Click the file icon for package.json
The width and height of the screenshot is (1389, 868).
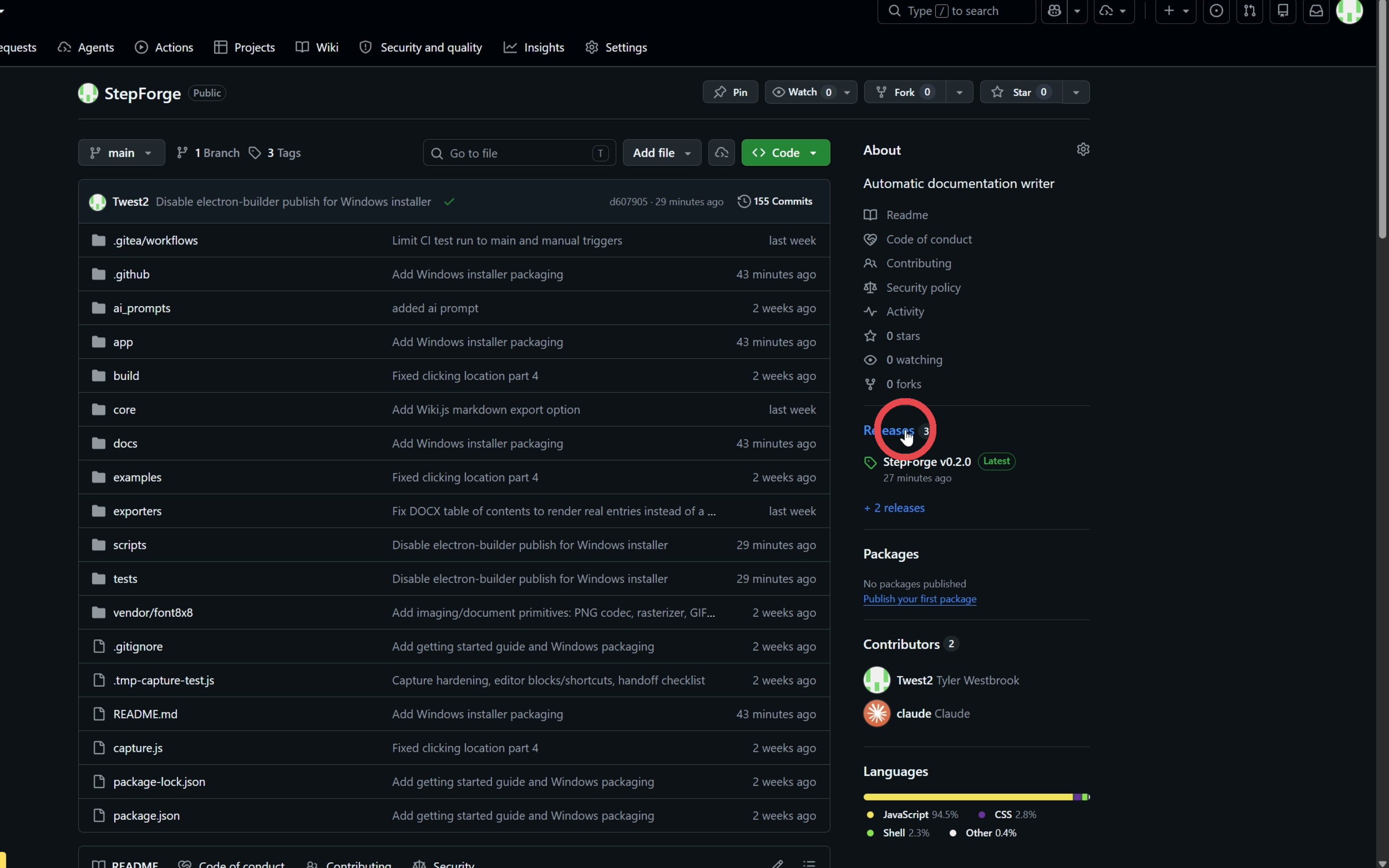click(x=99, y=815)
